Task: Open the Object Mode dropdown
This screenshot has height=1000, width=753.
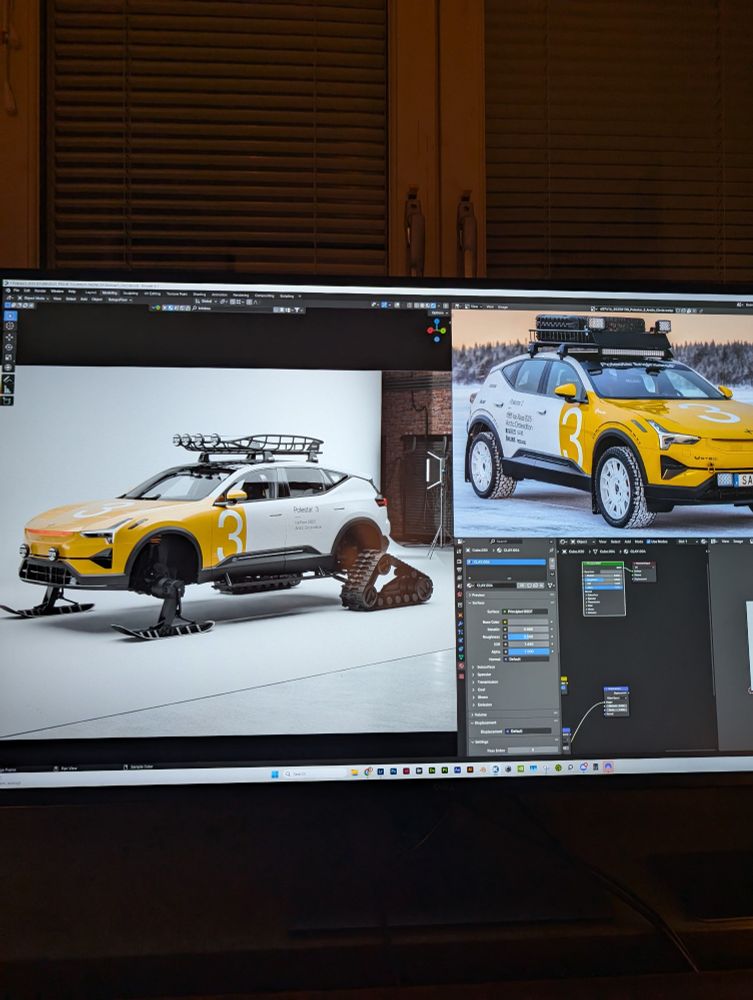Action: 34,298
